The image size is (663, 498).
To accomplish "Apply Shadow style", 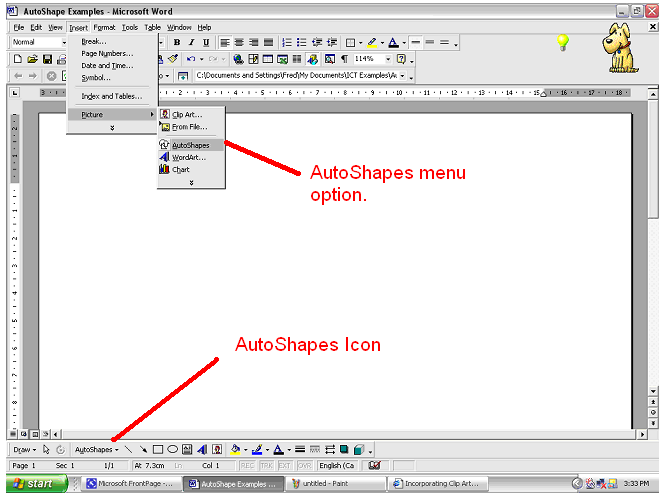I will pyautogui.click(x=344, y=449).
